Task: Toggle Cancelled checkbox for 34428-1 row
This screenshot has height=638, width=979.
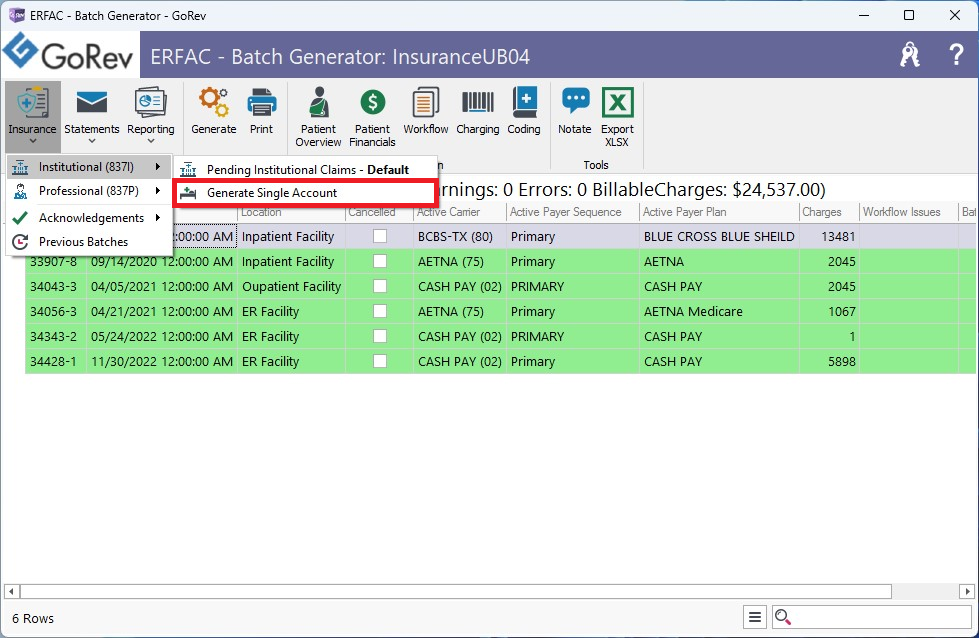Action: 380,361
